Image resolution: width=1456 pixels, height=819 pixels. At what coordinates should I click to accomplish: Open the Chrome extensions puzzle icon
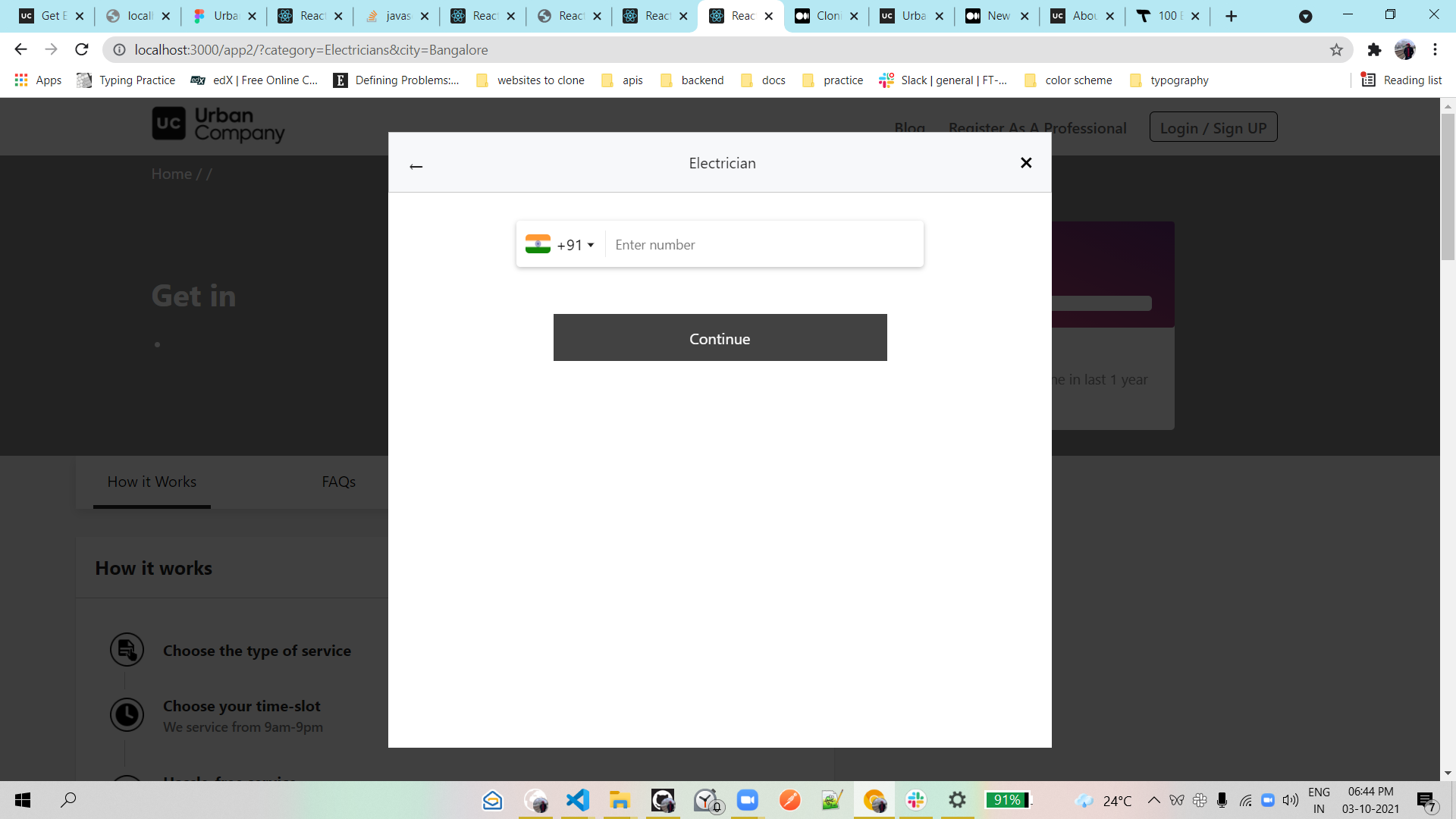click(1374, 50)
